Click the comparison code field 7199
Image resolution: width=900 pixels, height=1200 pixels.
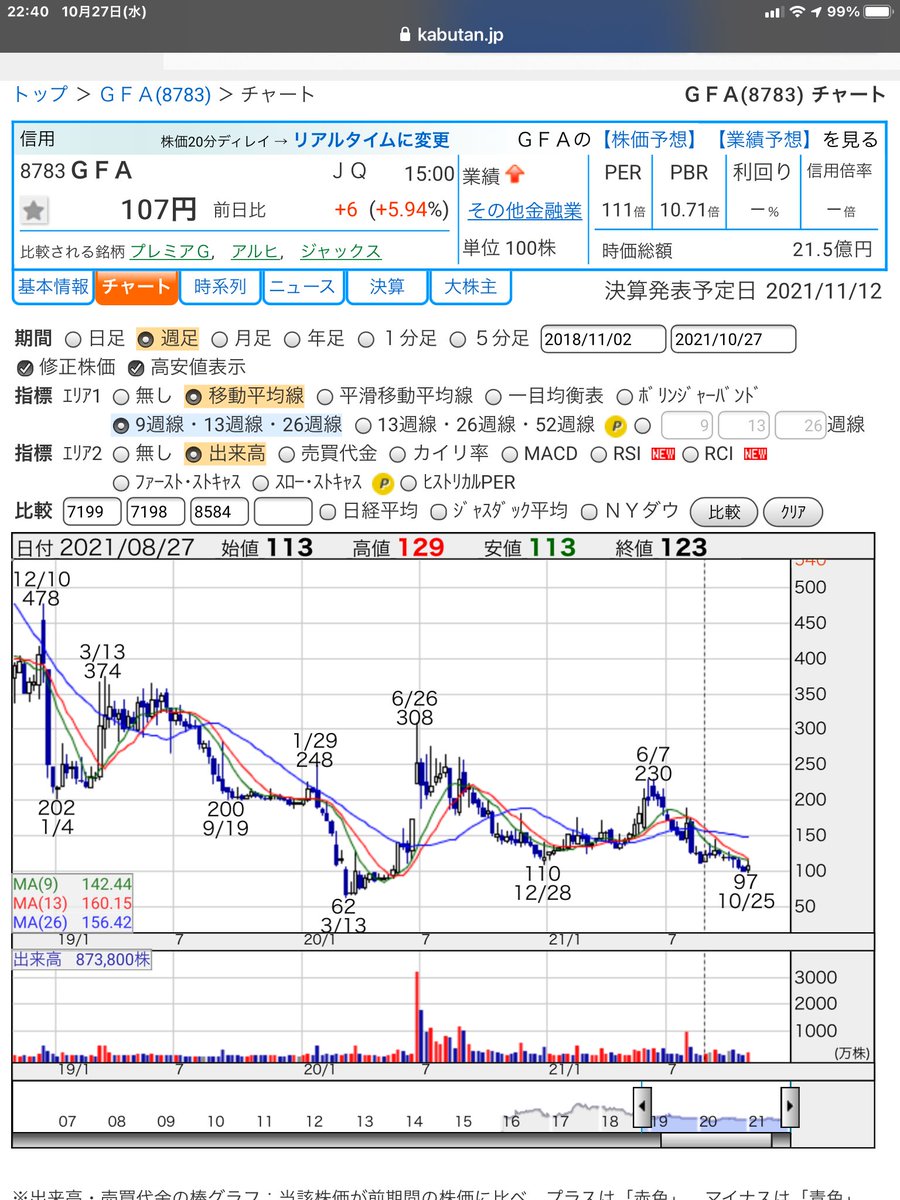(92, 512)
